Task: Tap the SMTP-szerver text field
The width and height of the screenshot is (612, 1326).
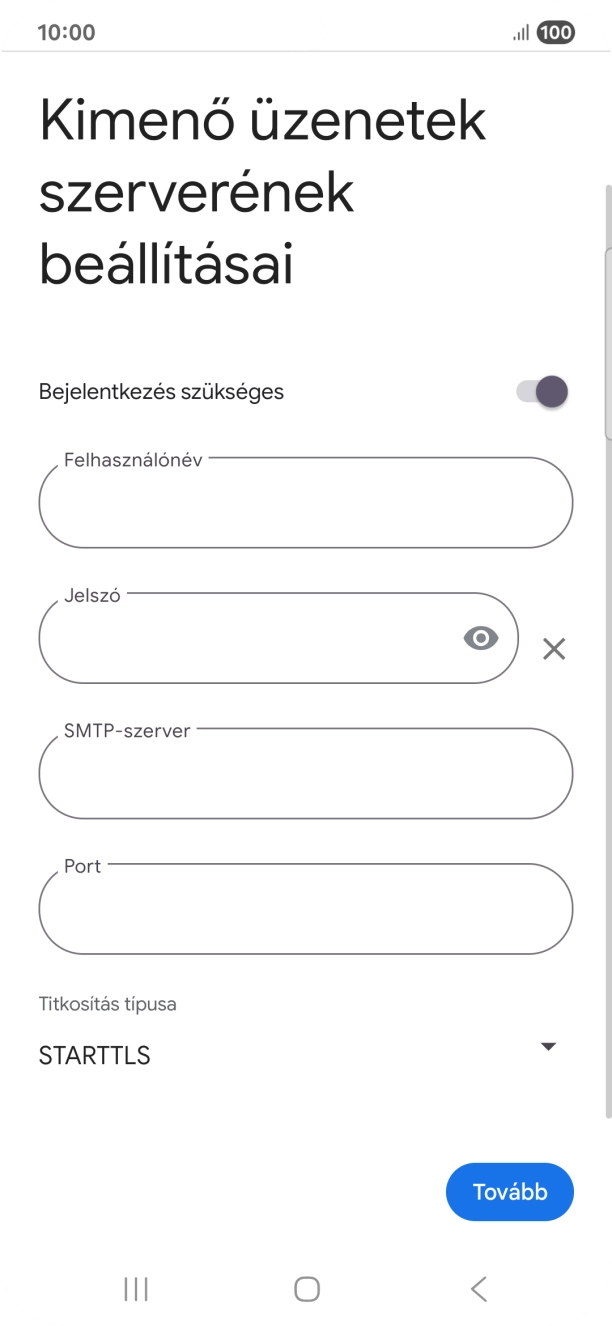Action: click(305, 773)
